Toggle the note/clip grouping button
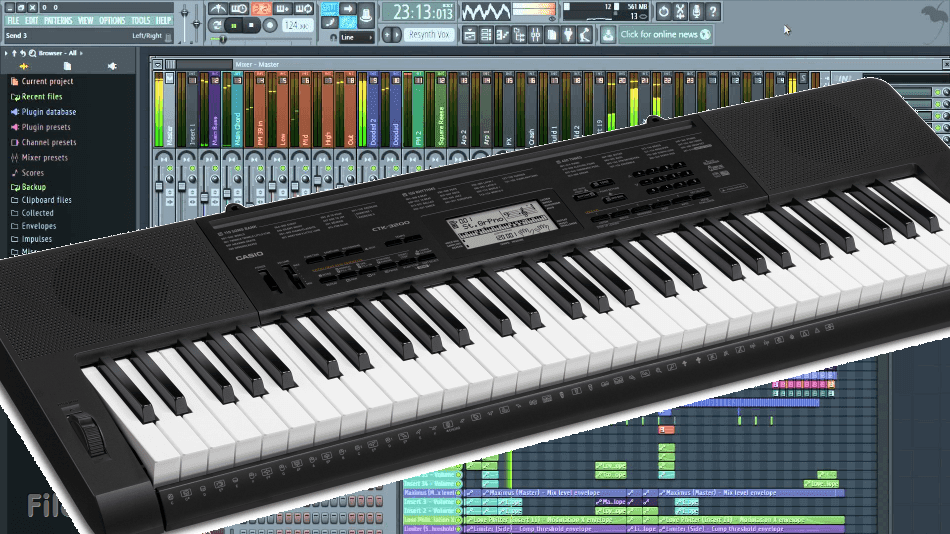950x534 pixels. coord(348,23)
